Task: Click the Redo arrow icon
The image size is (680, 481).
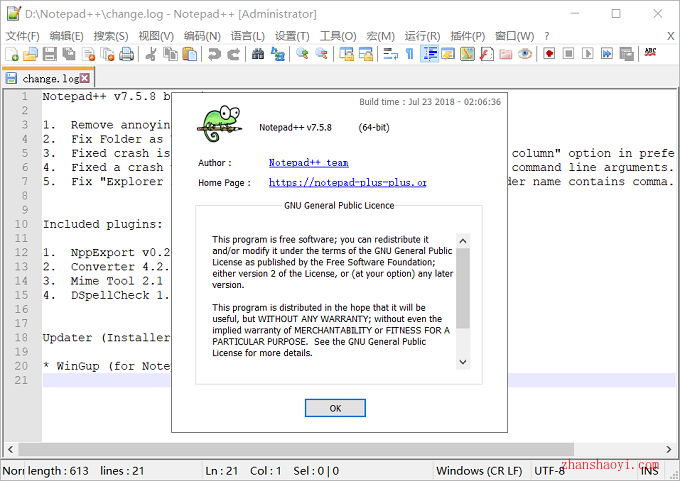Action: coord(233,54)
